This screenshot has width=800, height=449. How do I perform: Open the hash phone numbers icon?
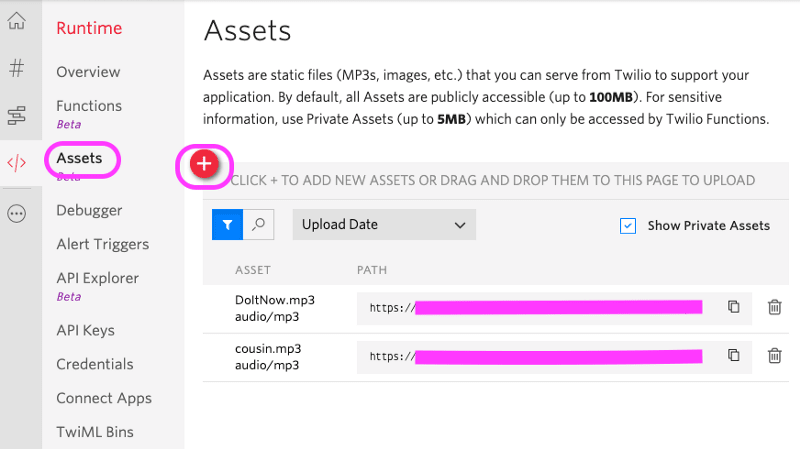tap(16, 68)
